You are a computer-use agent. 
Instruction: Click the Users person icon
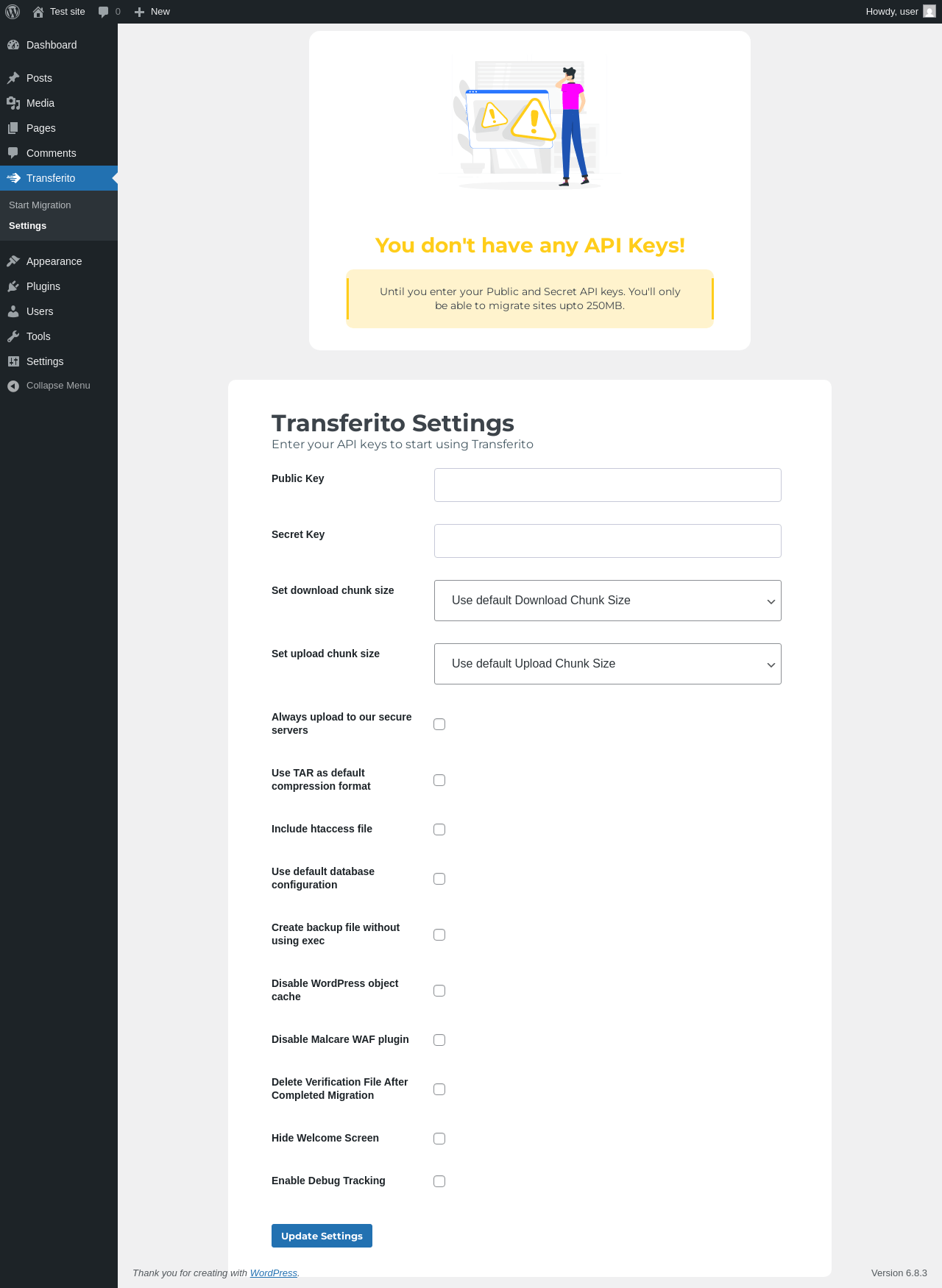pyautogui.click(x=13, y=311)
